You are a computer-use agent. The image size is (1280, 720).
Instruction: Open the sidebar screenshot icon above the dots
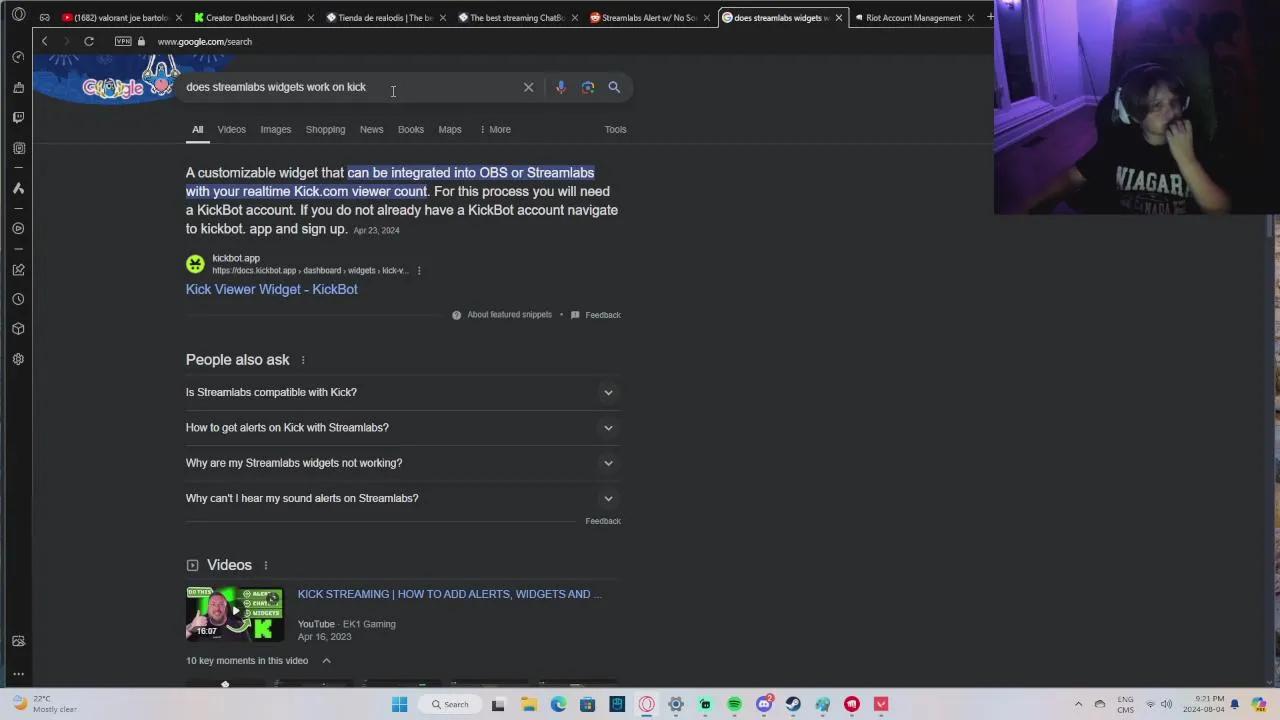coord(18,641)
